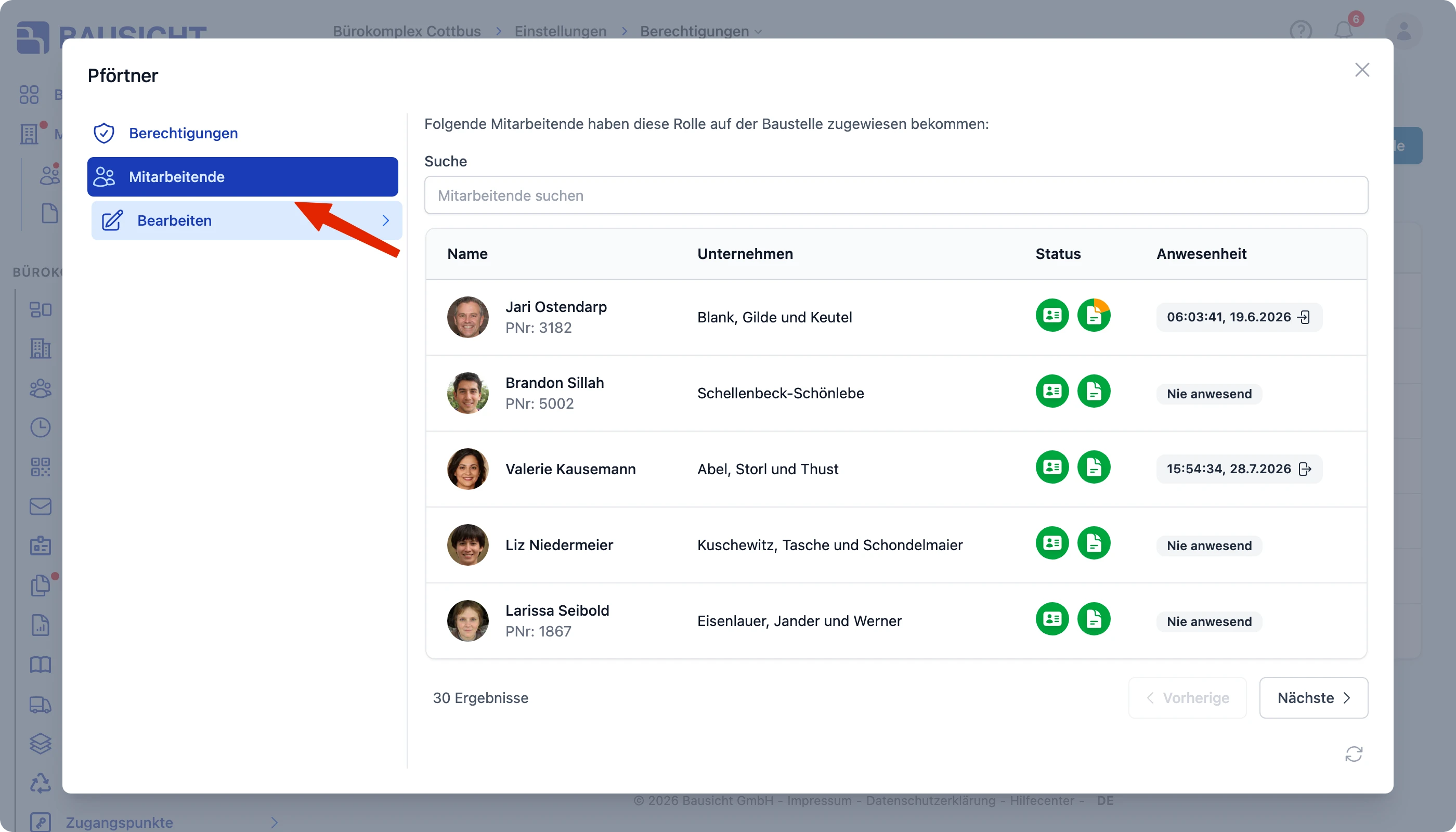
Task: Click Jari Ostendarp's document status icon
Action: coord(1094,316)
